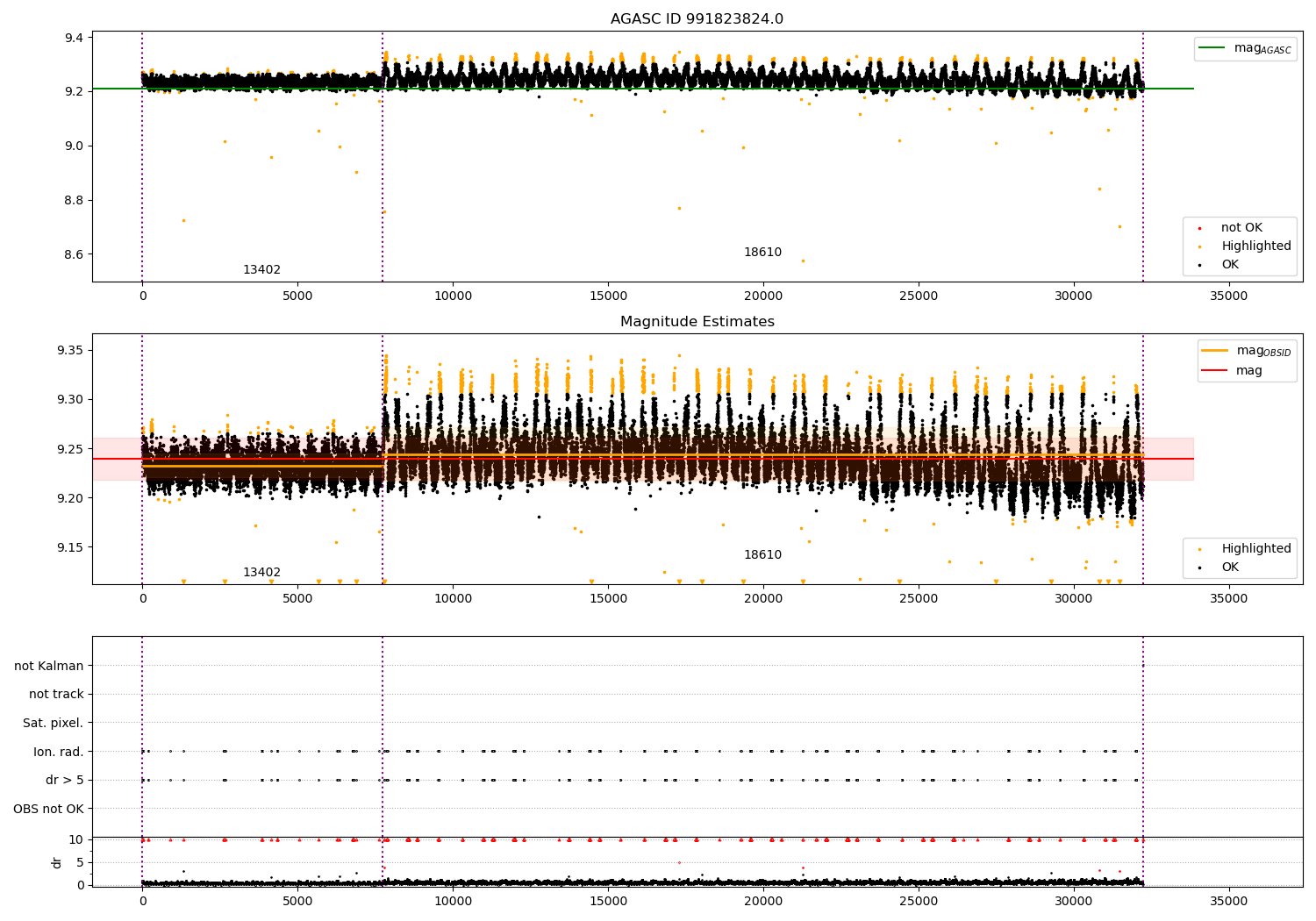Click y-tick '9.4' on top plot
The image size is (1316, 921).
coord(74,38)
